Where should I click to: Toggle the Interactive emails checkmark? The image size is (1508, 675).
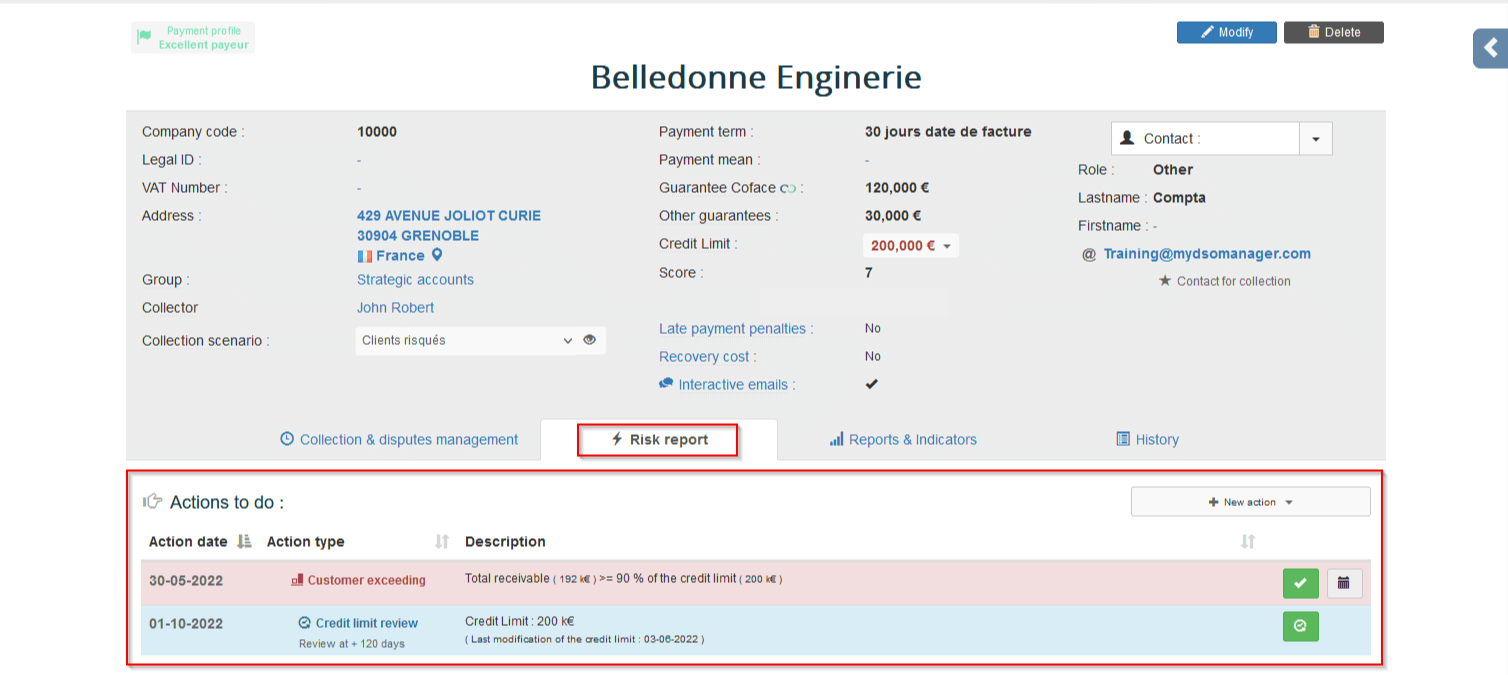click(871, 384)
